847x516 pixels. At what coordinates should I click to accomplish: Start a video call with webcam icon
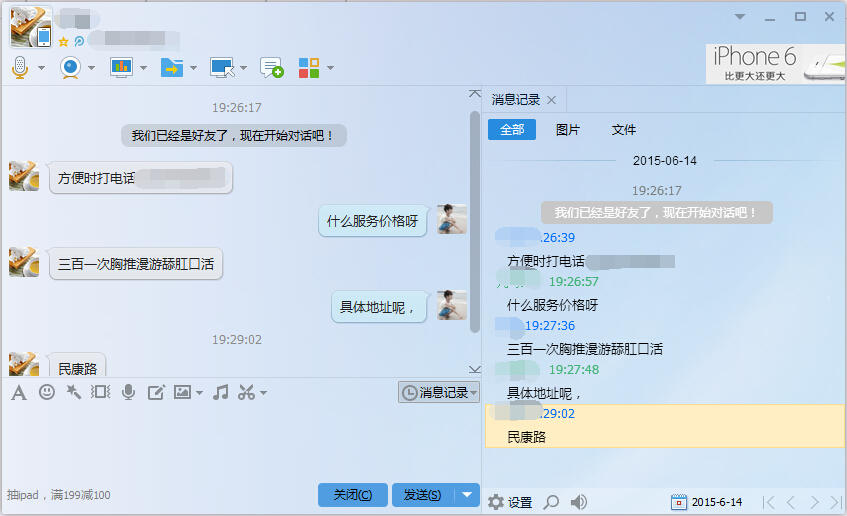tap(71, 68)
